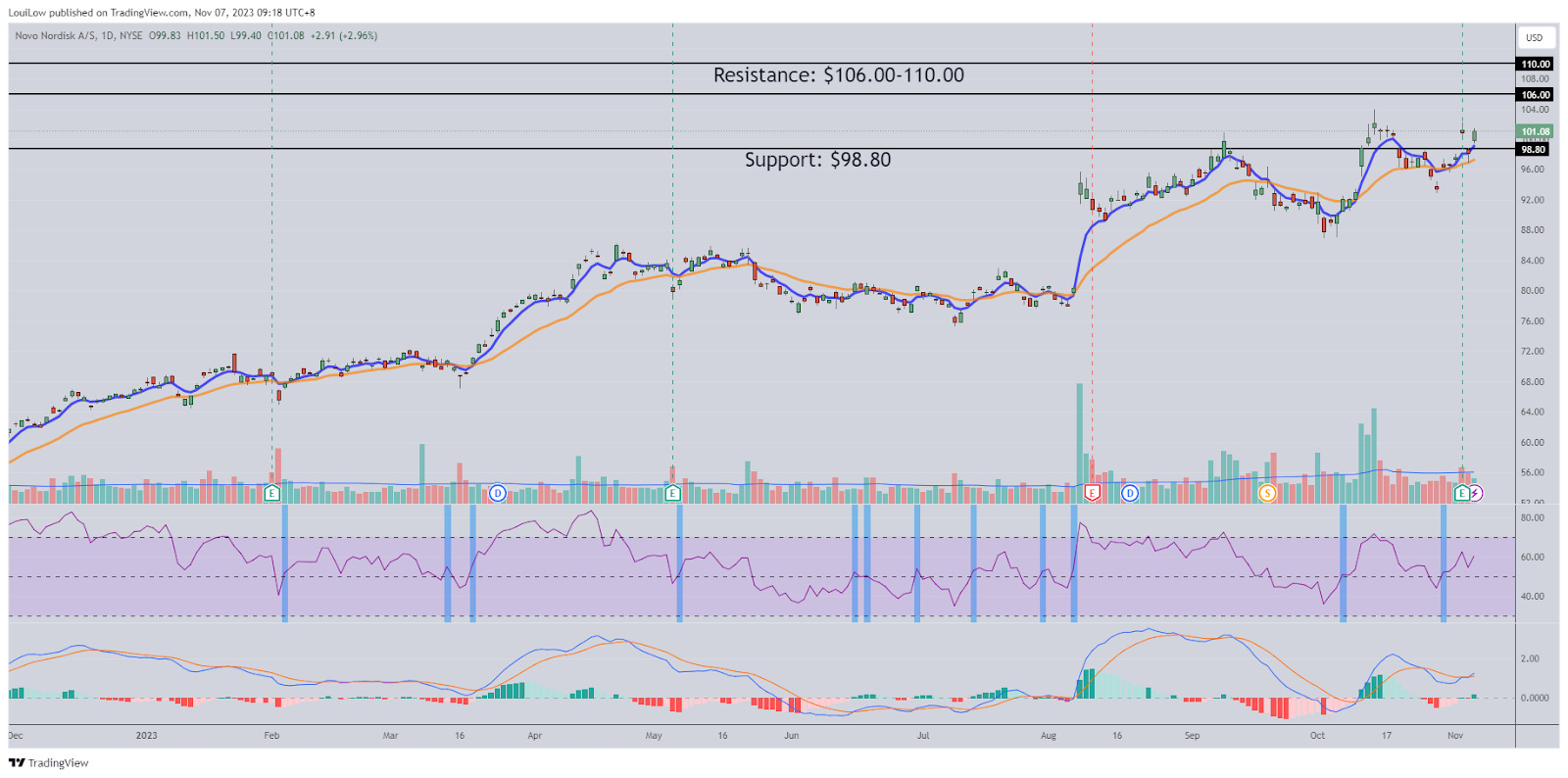1568x778 pixels.
Task: Click the '64.00' price axis value
Action: (1532, 413)
